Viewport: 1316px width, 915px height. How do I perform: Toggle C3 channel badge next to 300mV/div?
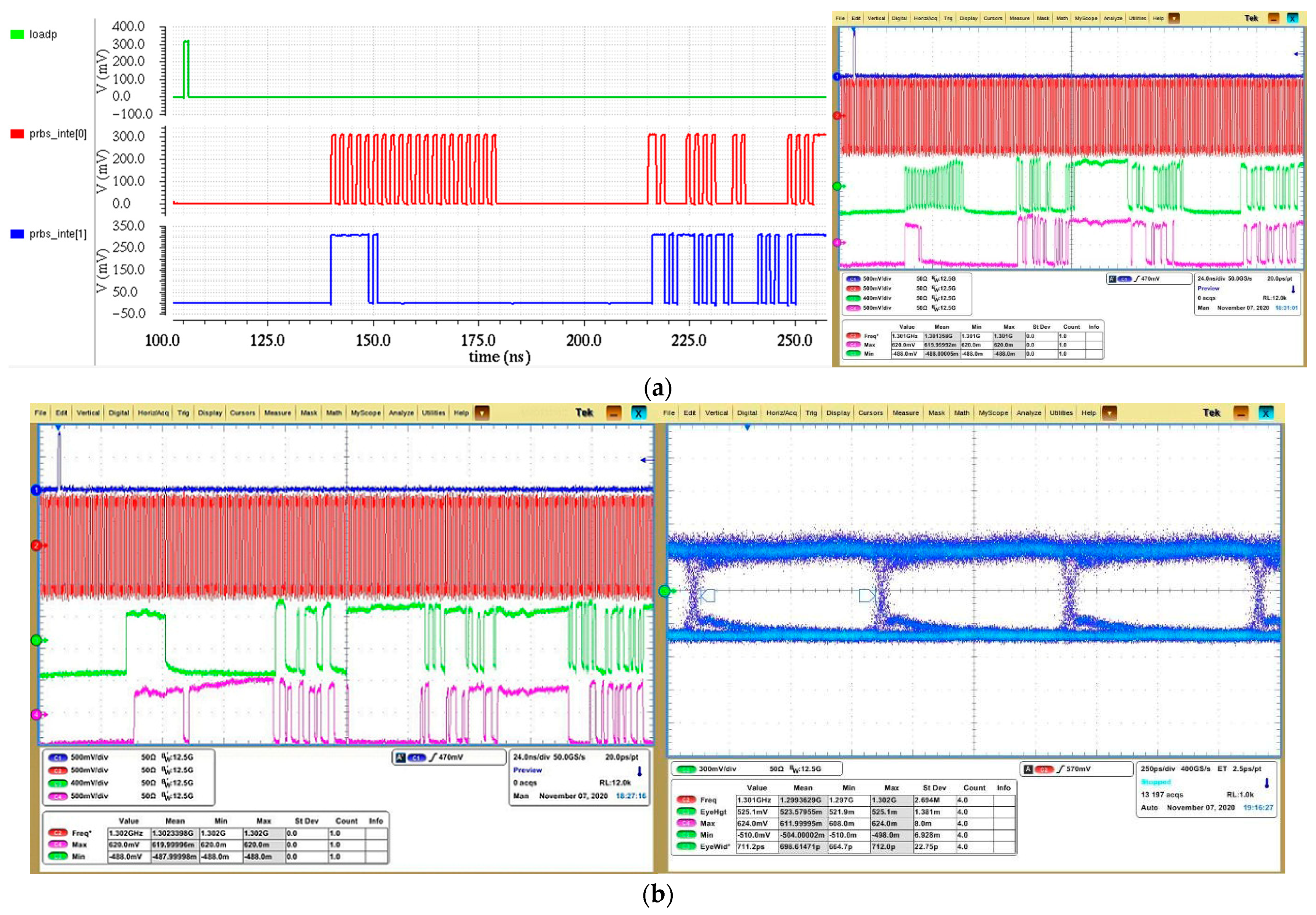[686, 769]
